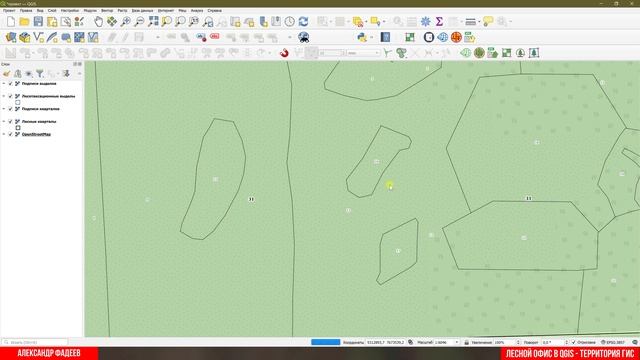Click the New GeoPackage Layer icon
Image resolution: width=640 pixels, height=360 pixels.
click(x=25, y=38)
